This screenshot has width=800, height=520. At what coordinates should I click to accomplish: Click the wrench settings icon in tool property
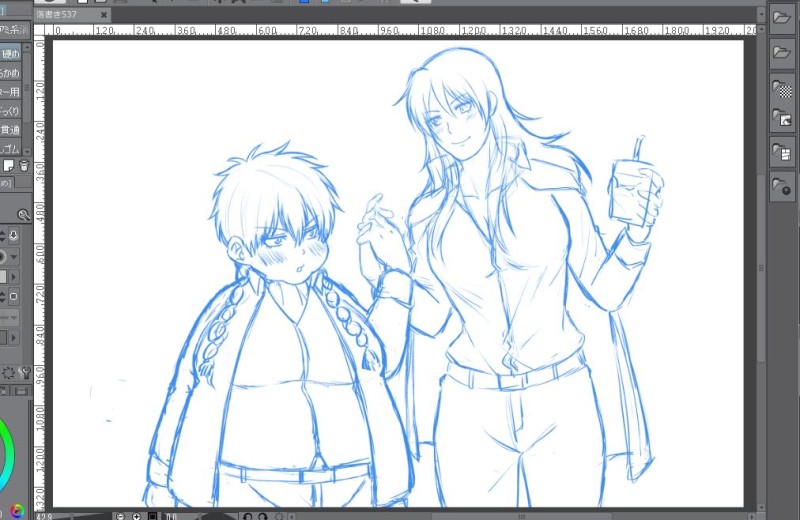[26, 373]
